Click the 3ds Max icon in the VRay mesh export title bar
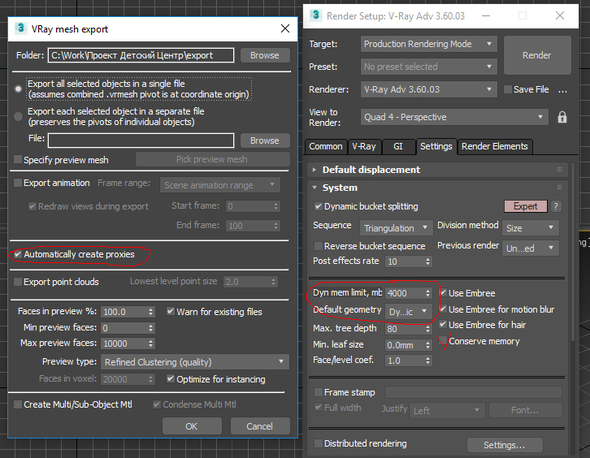590x458 pixels. point(20,29)
